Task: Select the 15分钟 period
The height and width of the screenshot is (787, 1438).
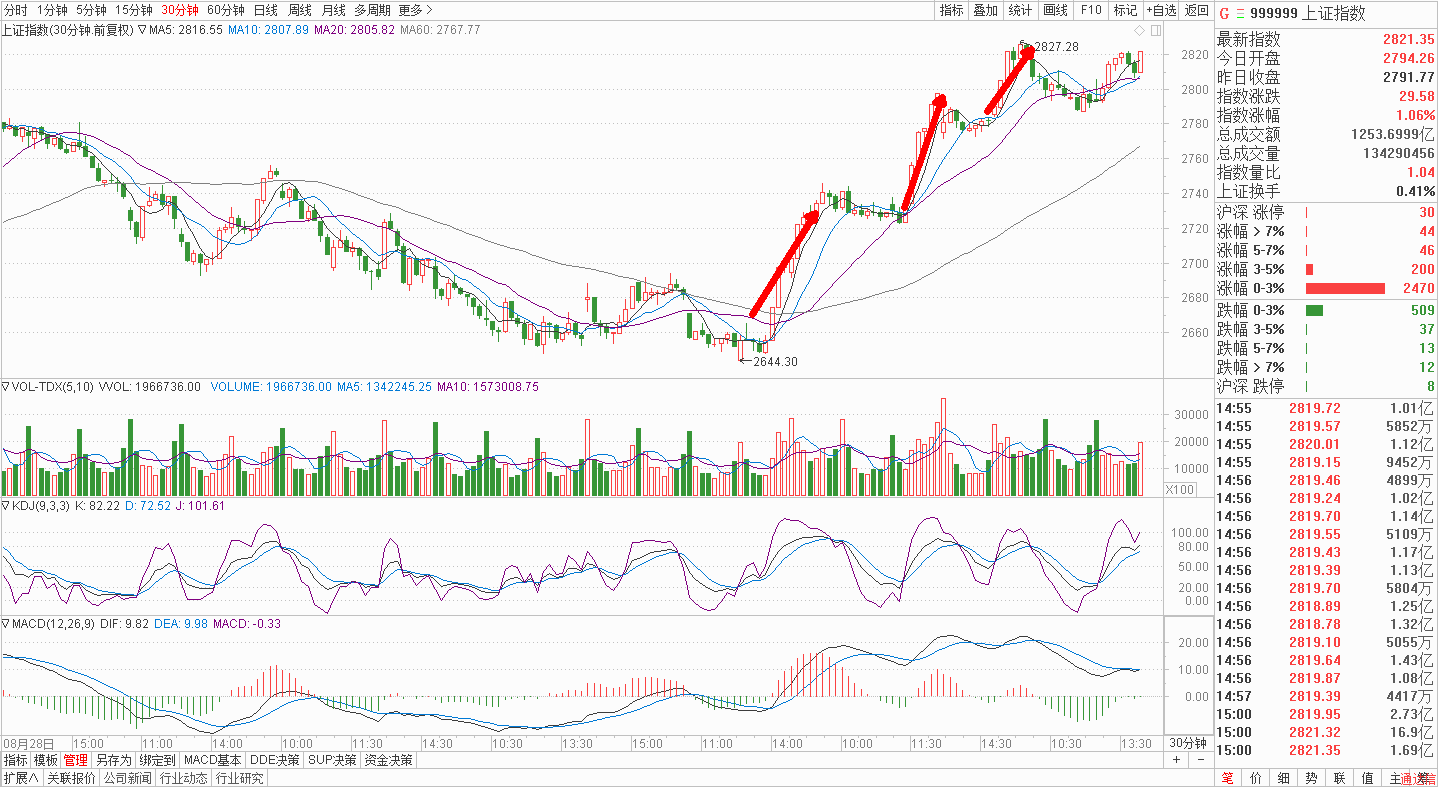Action: tap(133, 10)
